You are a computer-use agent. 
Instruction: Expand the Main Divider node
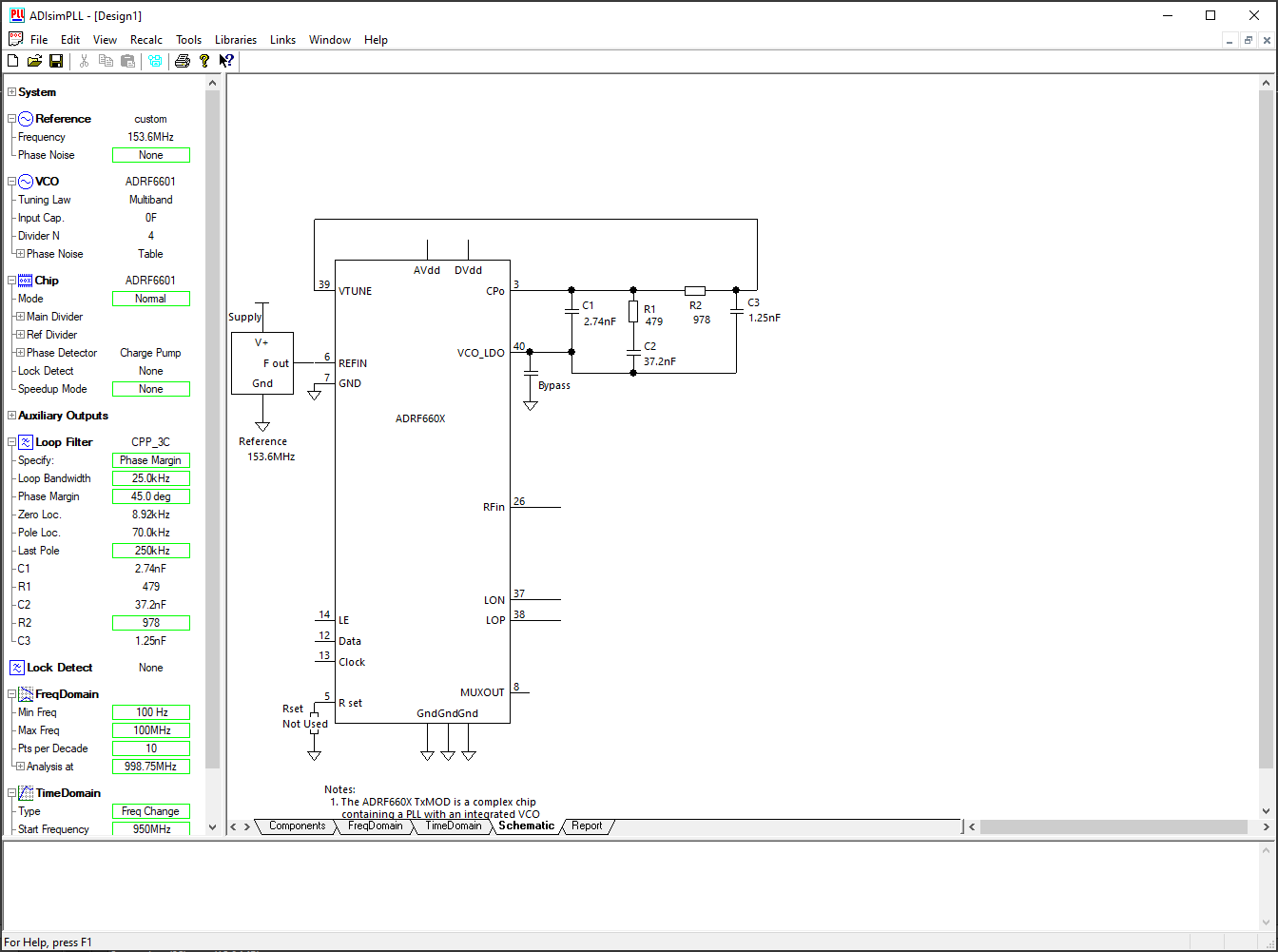click(20, 317)
